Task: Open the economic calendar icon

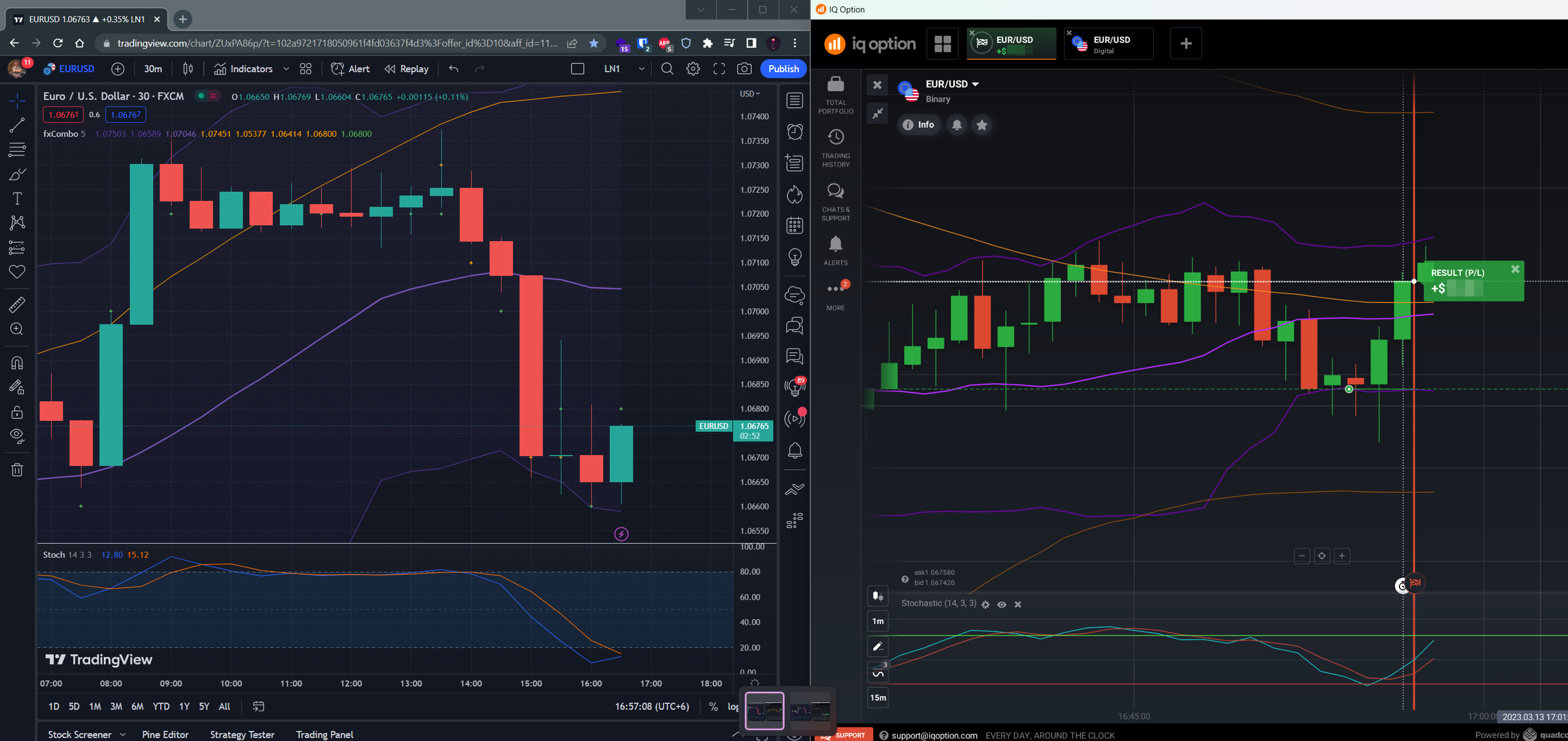Action: click(x=794, y=226)
